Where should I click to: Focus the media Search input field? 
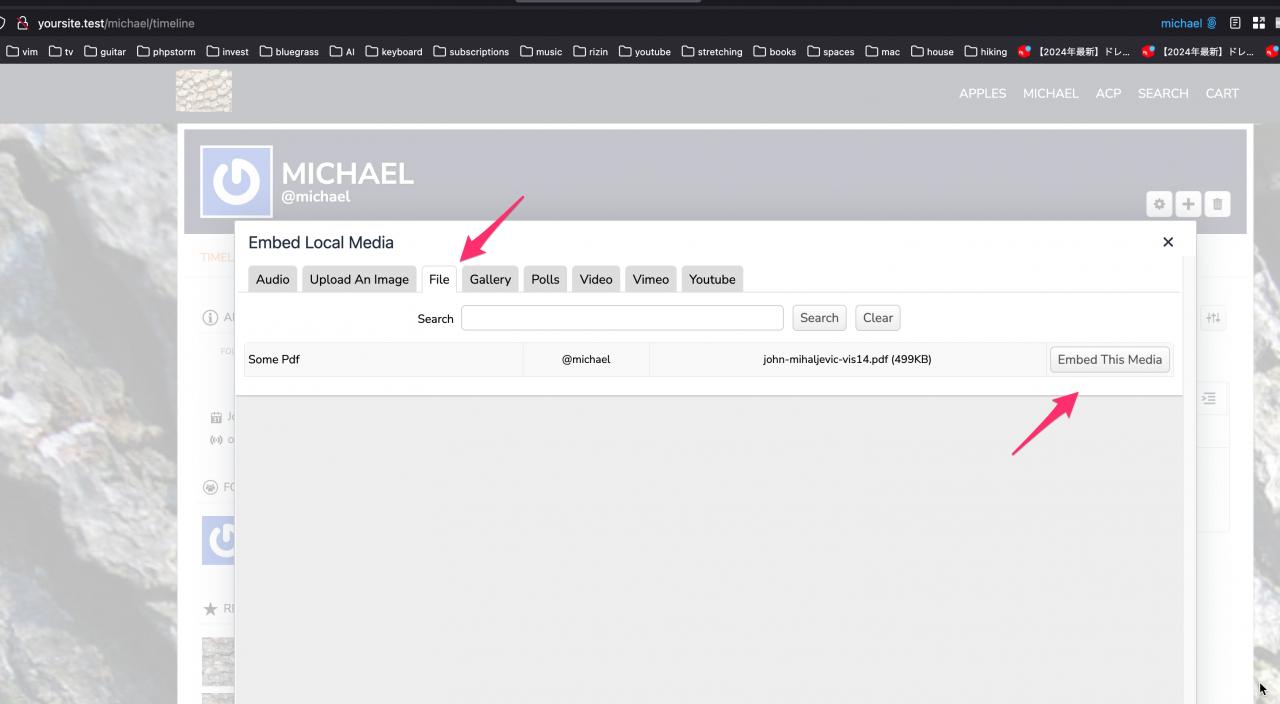[622, 318]
